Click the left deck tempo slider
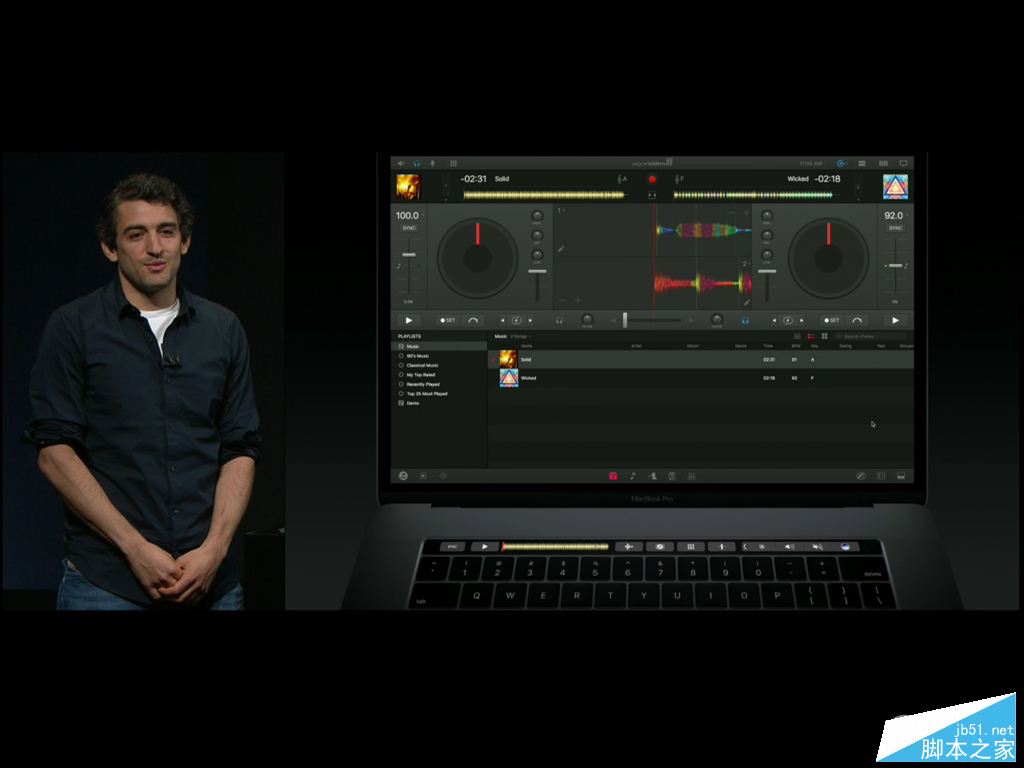This screenshot has width=1024, height=768. coord(409,255)
